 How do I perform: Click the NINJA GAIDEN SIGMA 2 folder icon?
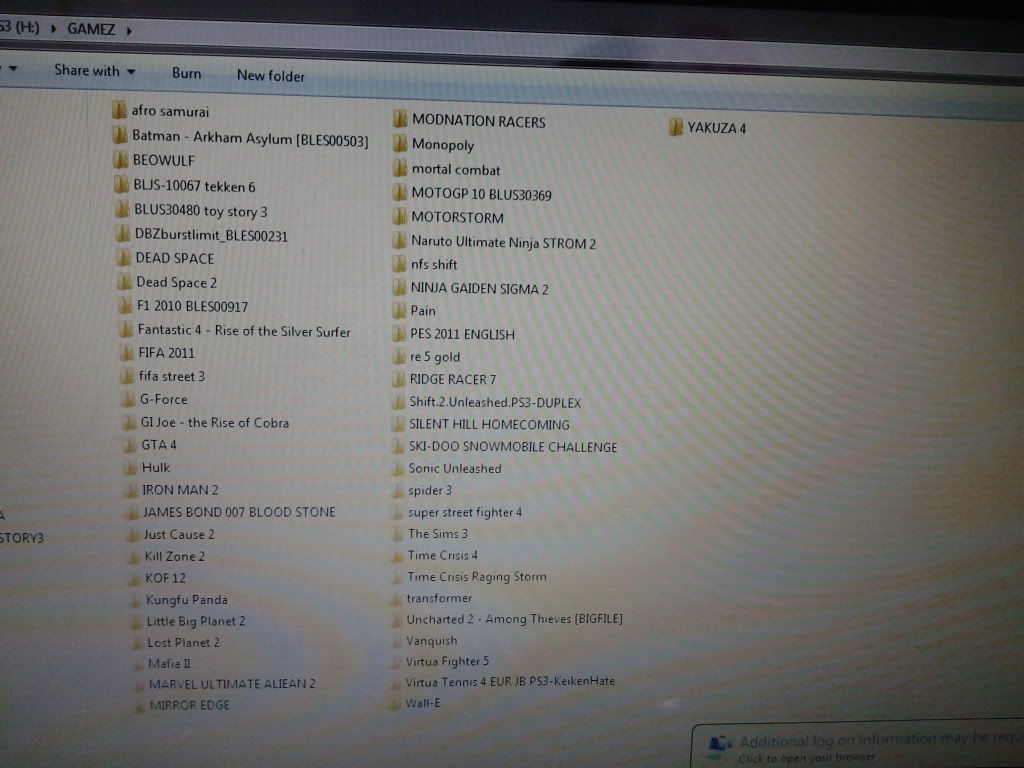point(399,287)
